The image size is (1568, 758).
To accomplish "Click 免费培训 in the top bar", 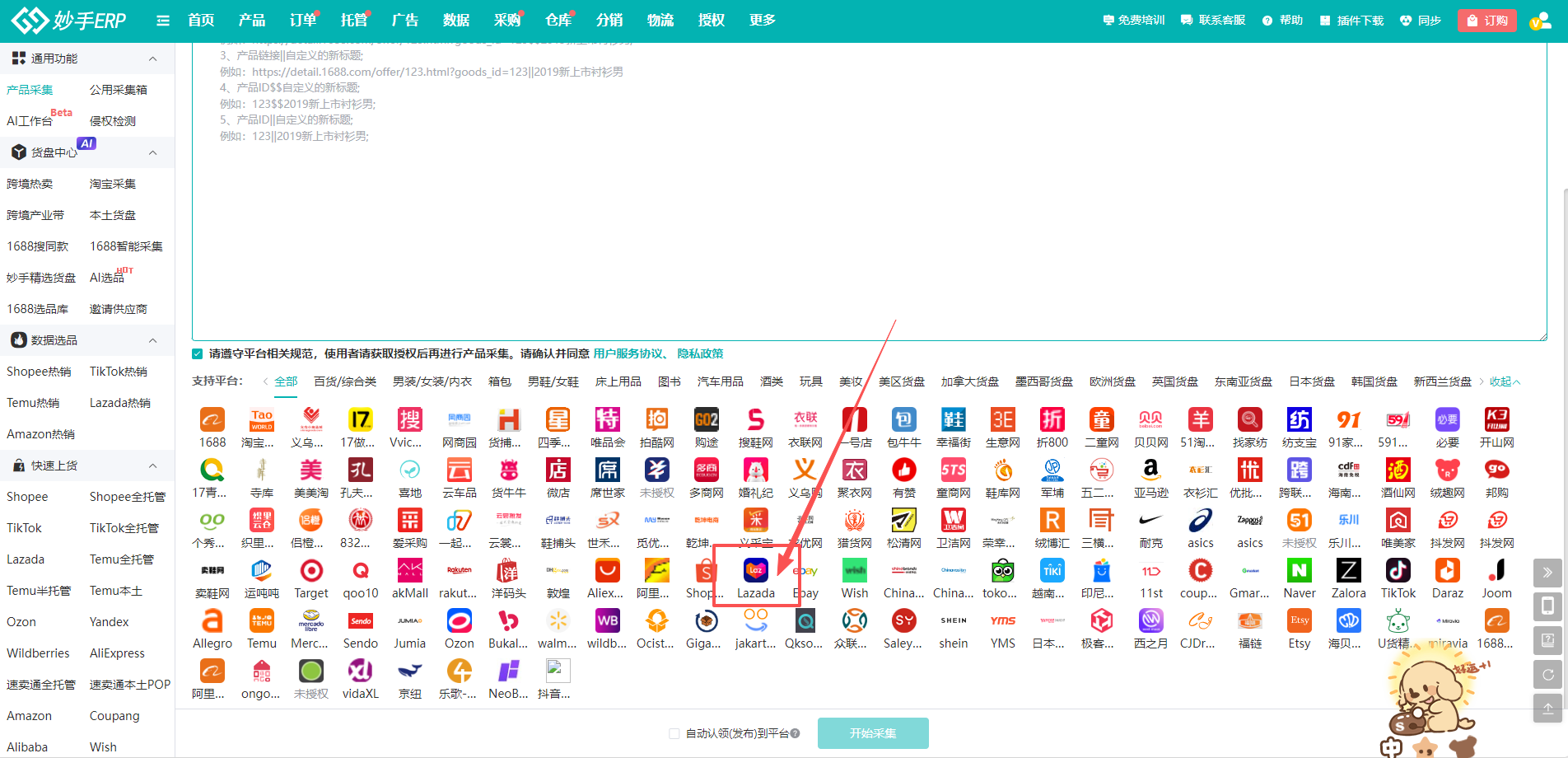I will (x=1134, y=21).
